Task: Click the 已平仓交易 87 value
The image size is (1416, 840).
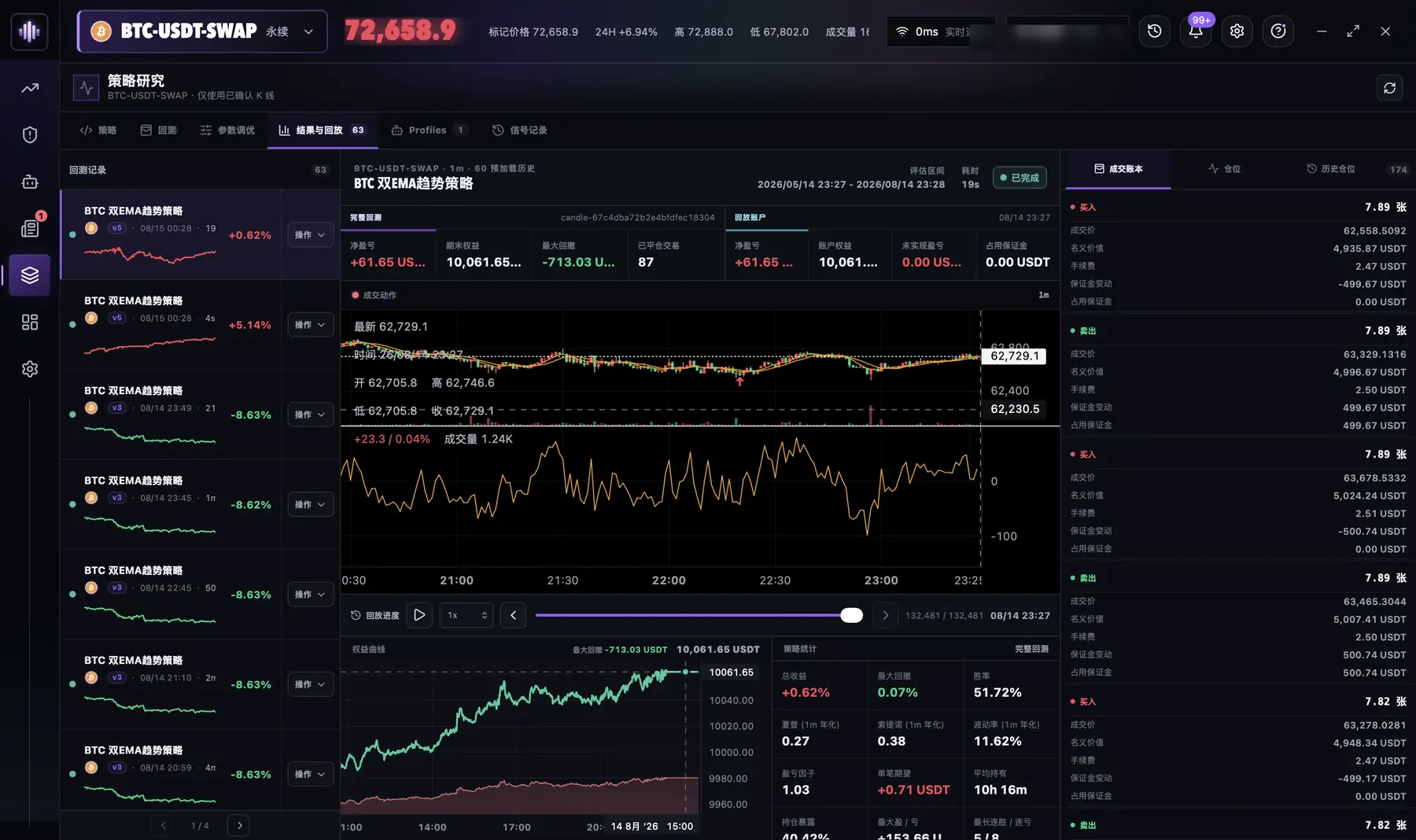Action: pyautogui.click(x=646, y=262)
